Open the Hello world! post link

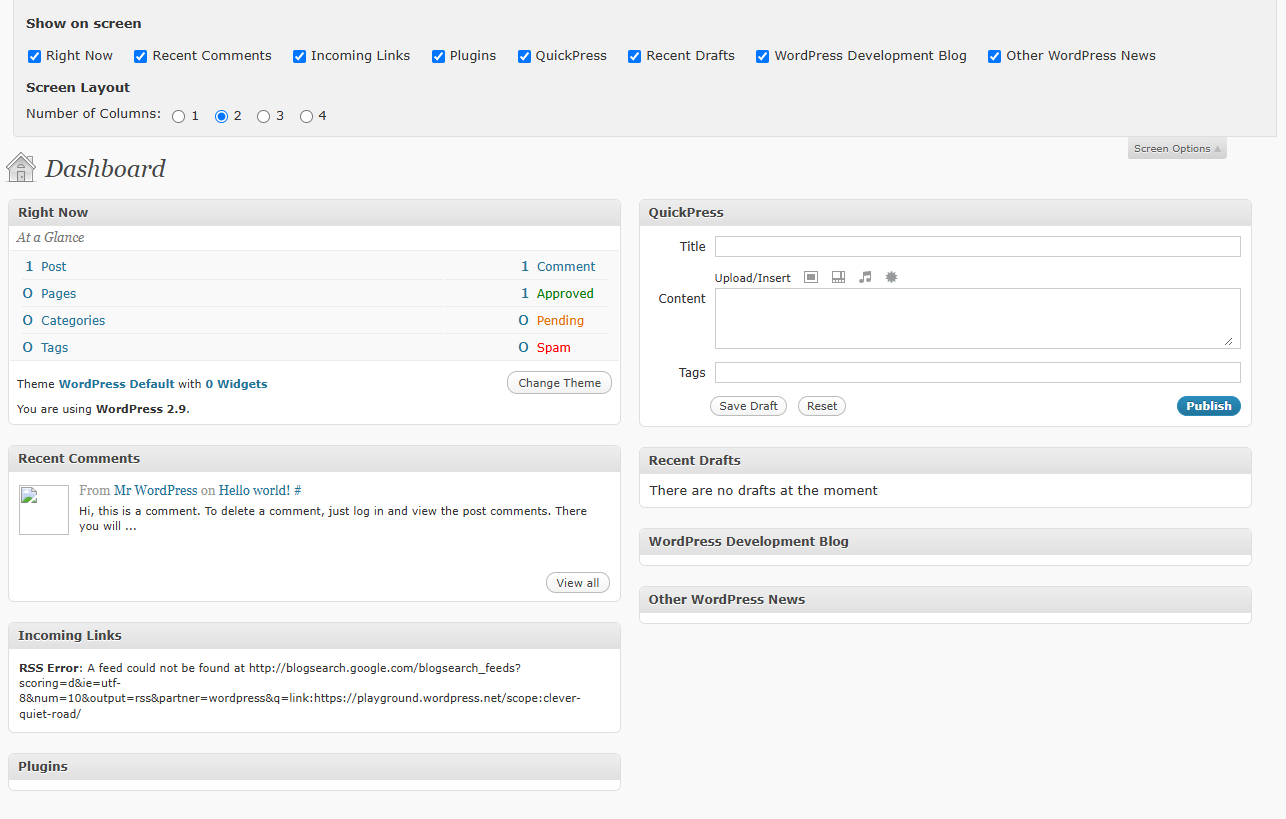254,491
